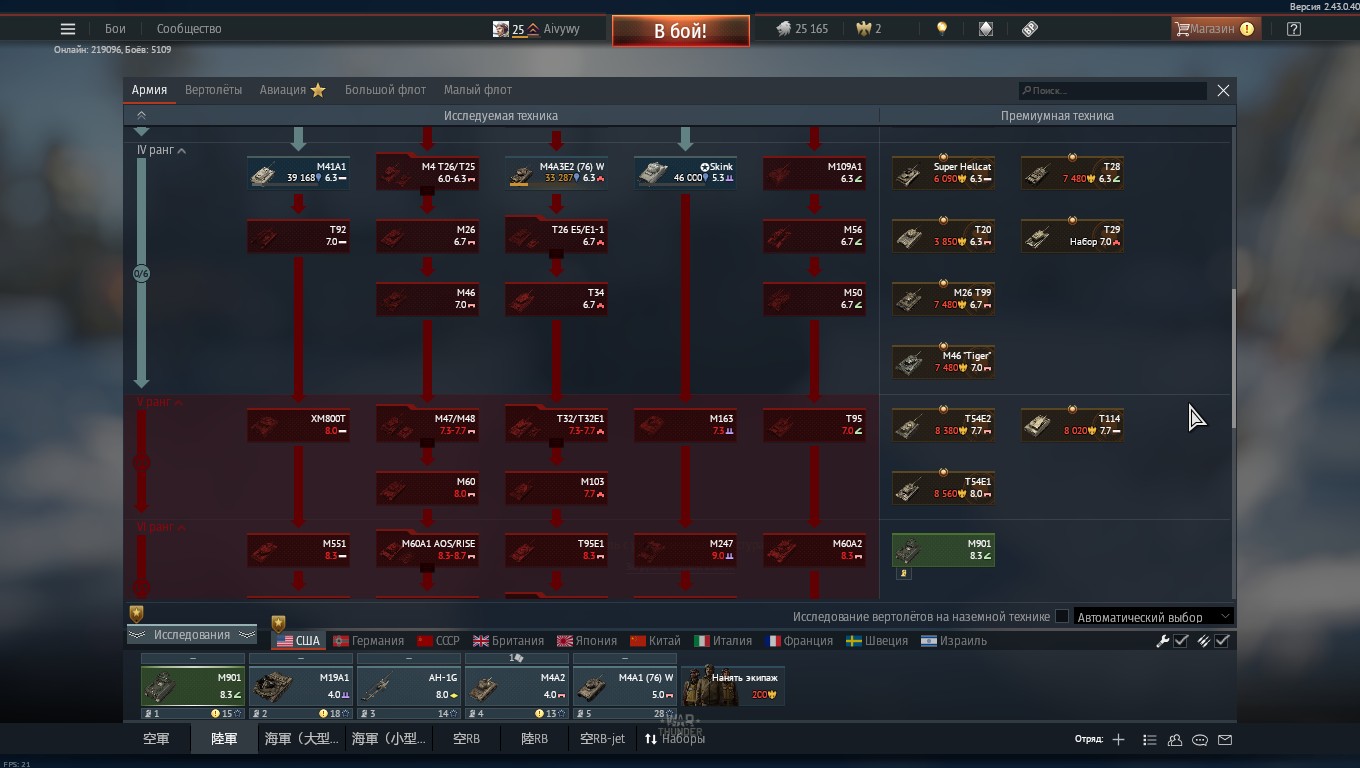
Task: Select the Германия nation tab
Action: 368,641
